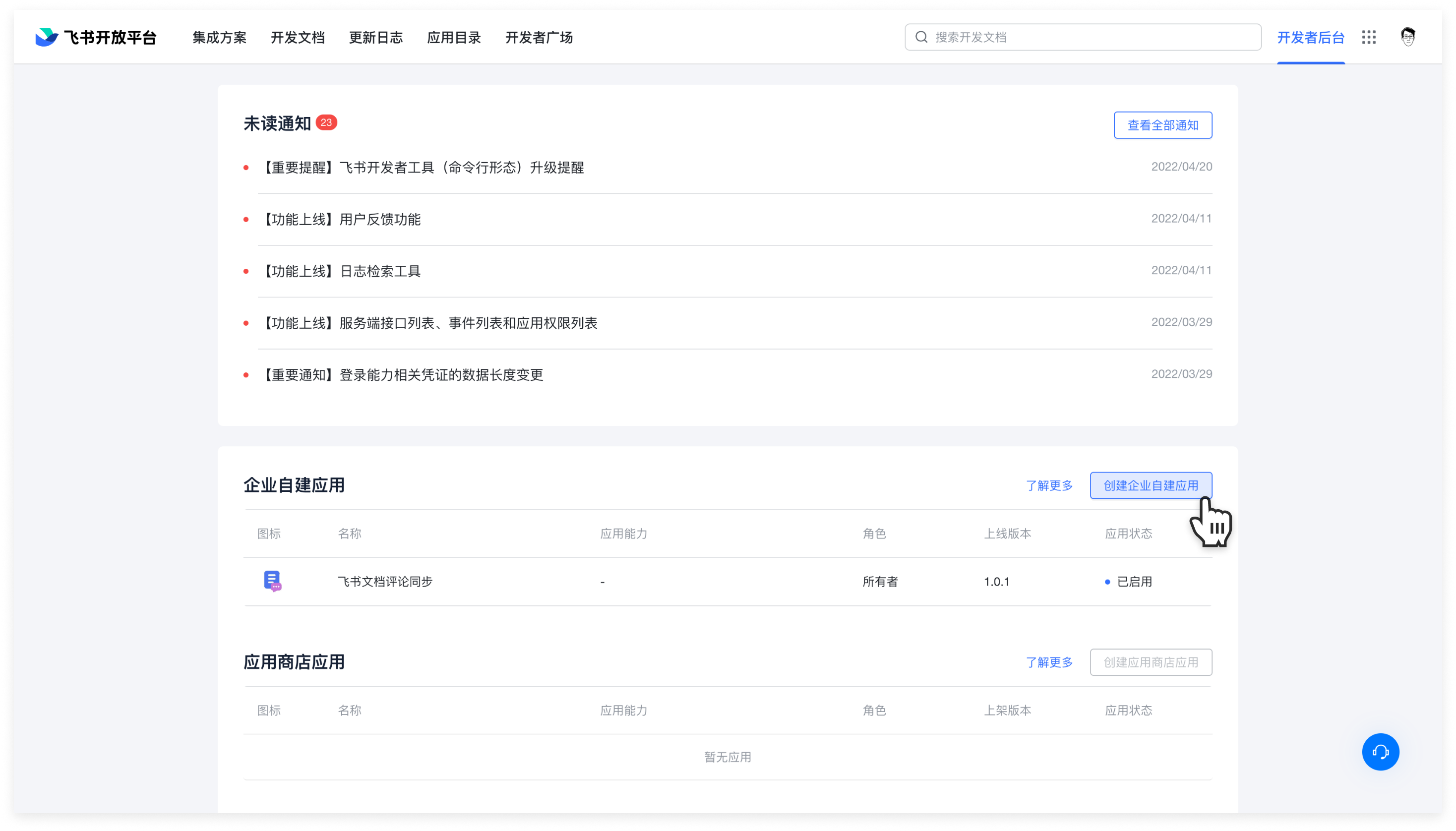Open 更新日志 in the top navigation

coord(375,38)
